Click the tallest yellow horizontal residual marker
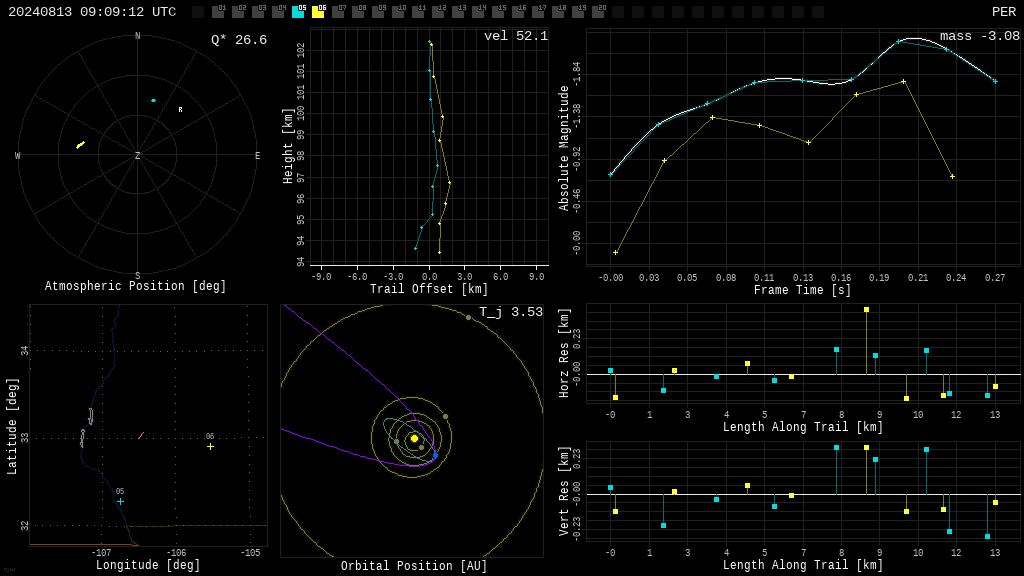1024x576 pixels. [x=866, y=310]
